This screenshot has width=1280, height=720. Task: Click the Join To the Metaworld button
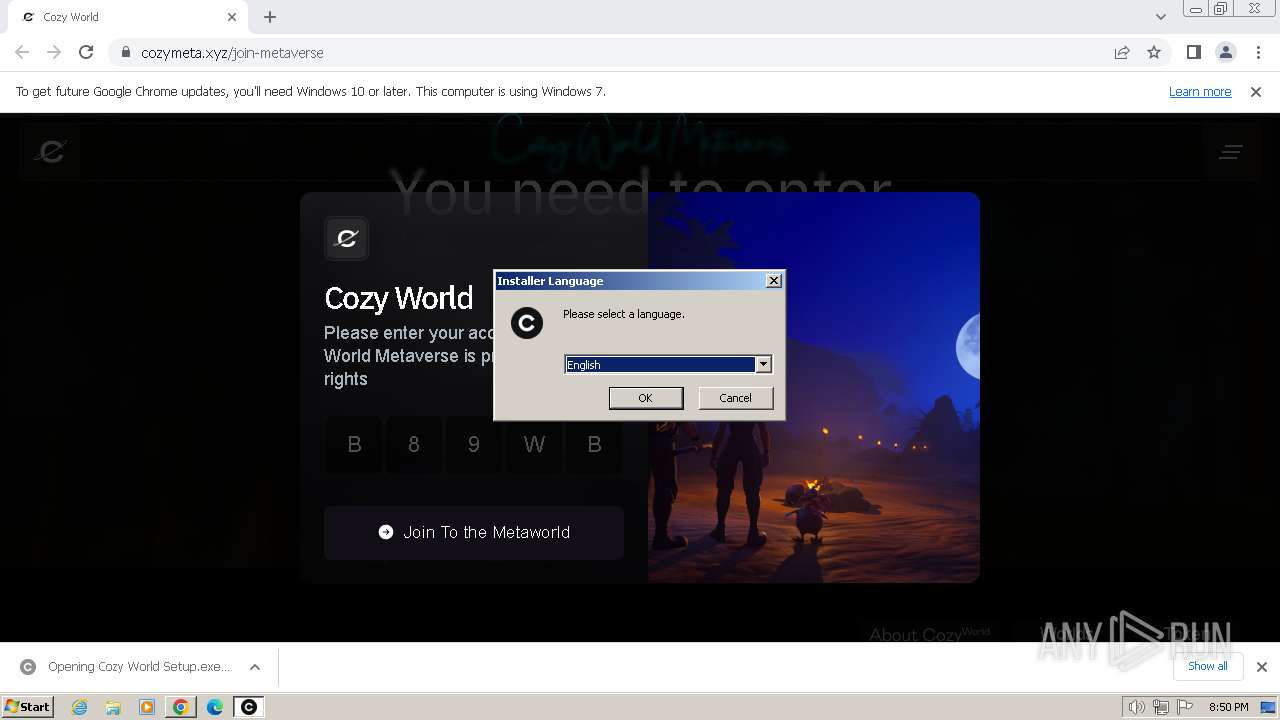point(474,532)
